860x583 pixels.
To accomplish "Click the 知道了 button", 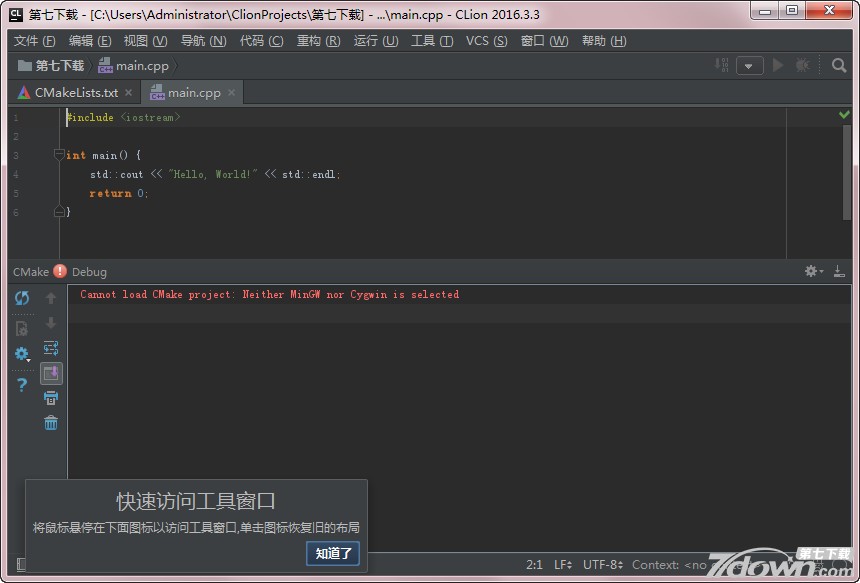I will pyautogui.click(x=333, y=553).
